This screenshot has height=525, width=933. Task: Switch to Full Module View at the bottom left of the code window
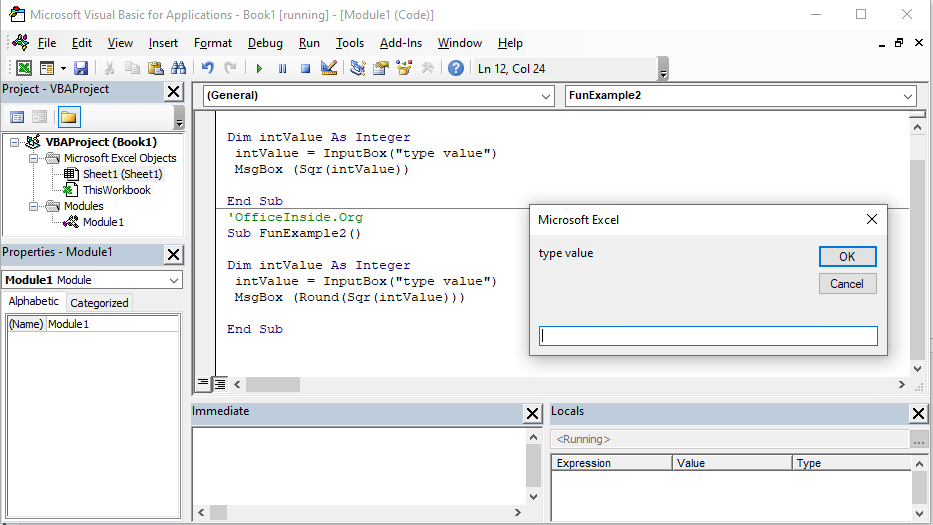(x=220, y=383)
